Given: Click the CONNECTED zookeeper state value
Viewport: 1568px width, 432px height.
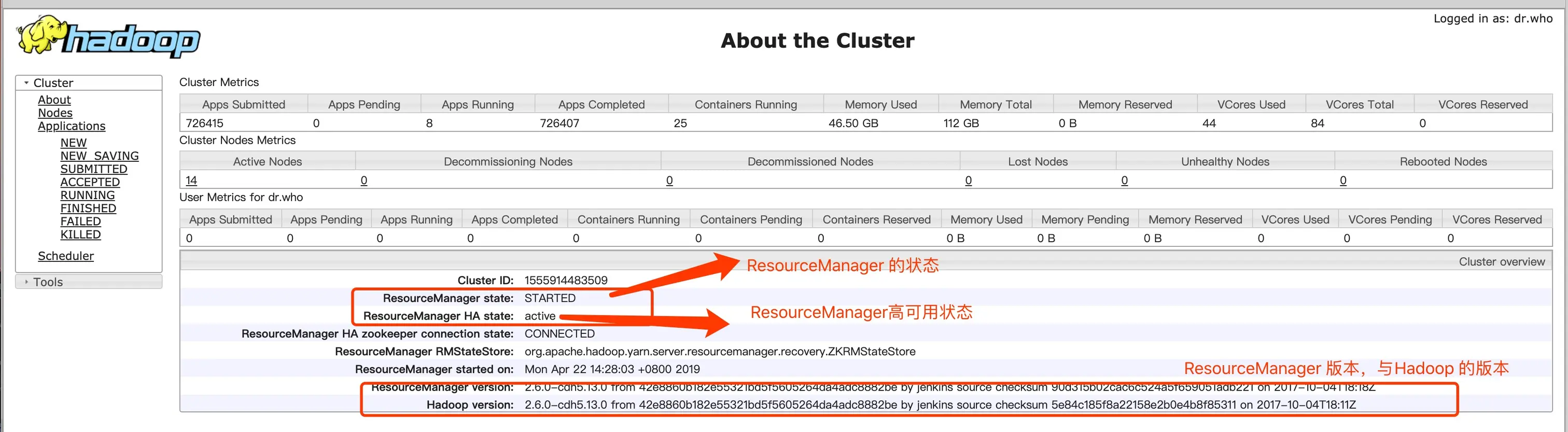Looking at the screenshot, I should 560,334.
